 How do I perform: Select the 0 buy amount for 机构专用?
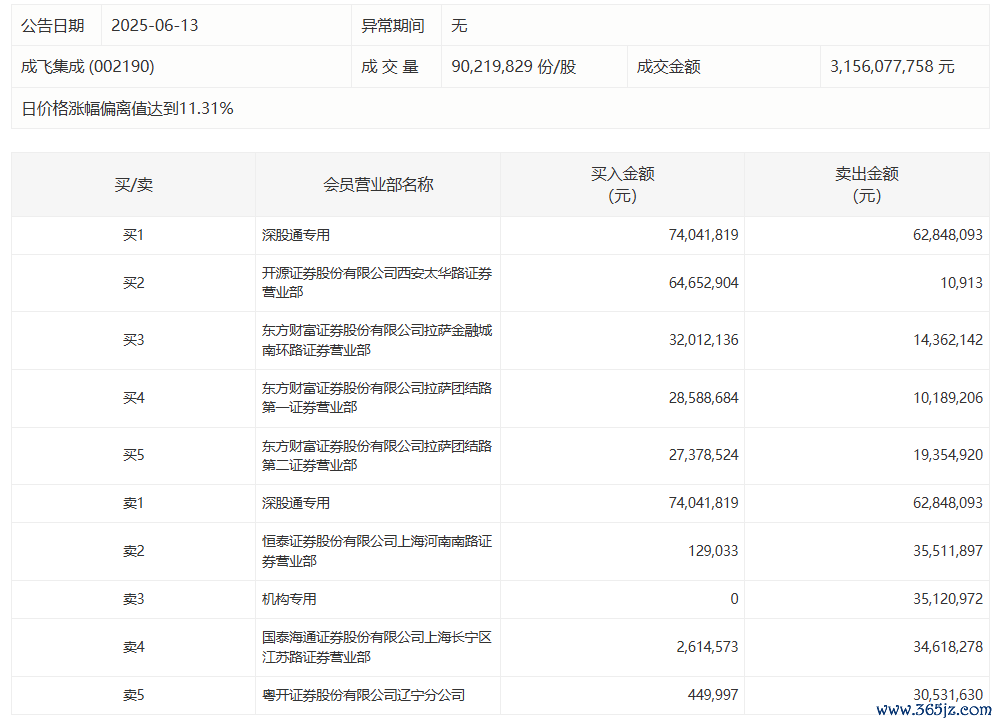[734, 599]
